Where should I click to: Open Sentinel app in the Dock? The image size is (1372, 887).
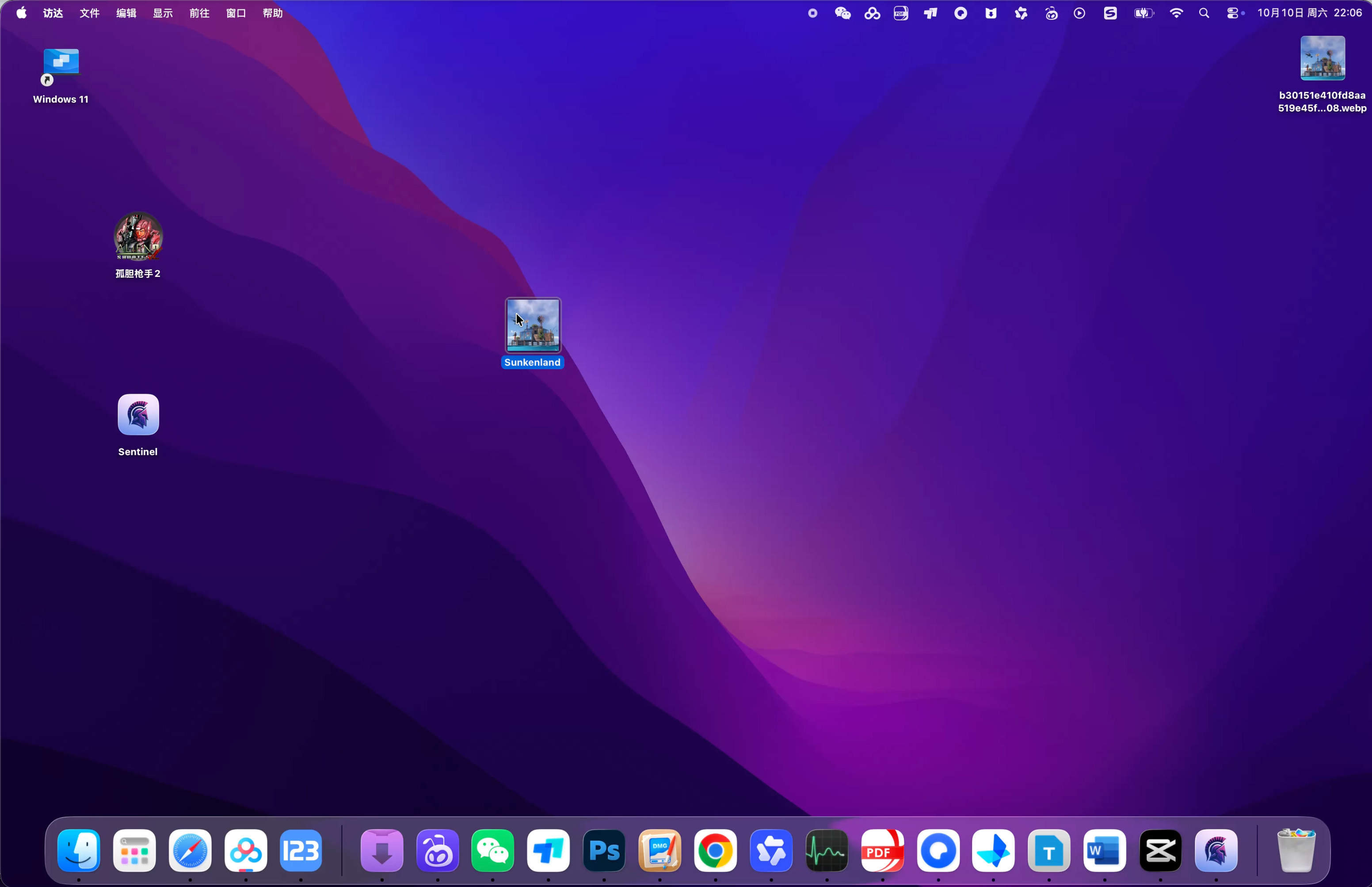(x=1216, y=851)
